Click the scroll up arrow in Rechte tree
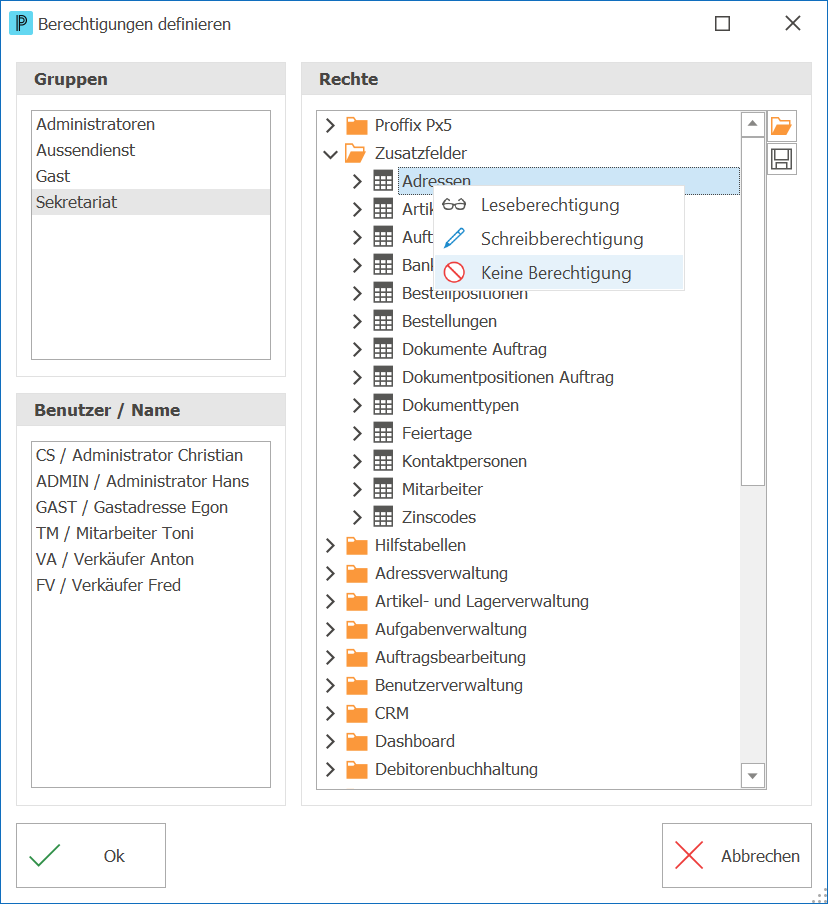This screenshot has width=828, height=904. click(752, 124)
